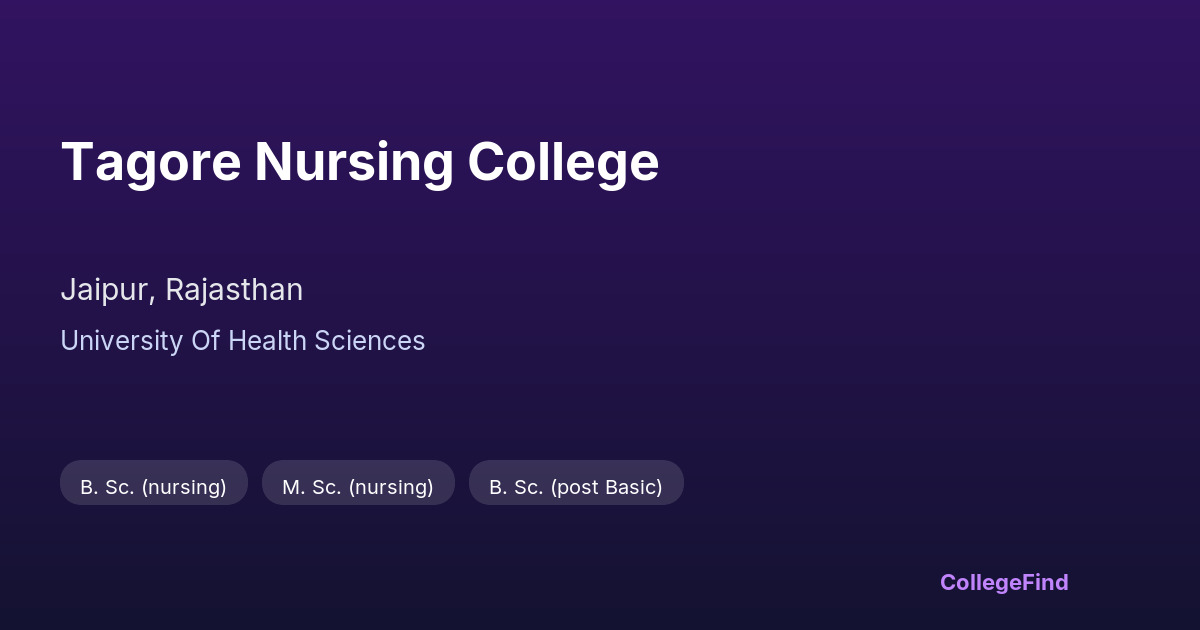1200x630 pixels.
Task: Choose the B. Sc. (post Basic) chip
Action: (576, 487)
